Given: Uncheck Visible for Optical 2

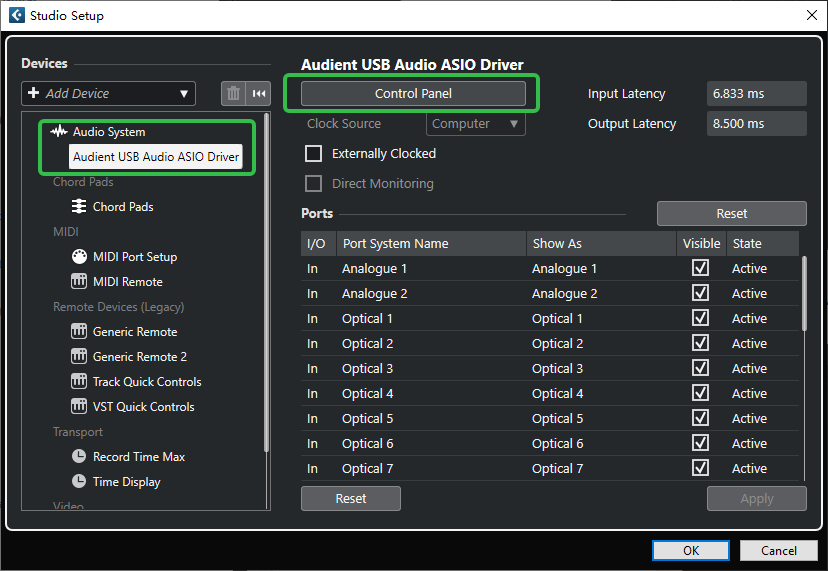Looking at the screenshot, I should [x=700, y=343].
